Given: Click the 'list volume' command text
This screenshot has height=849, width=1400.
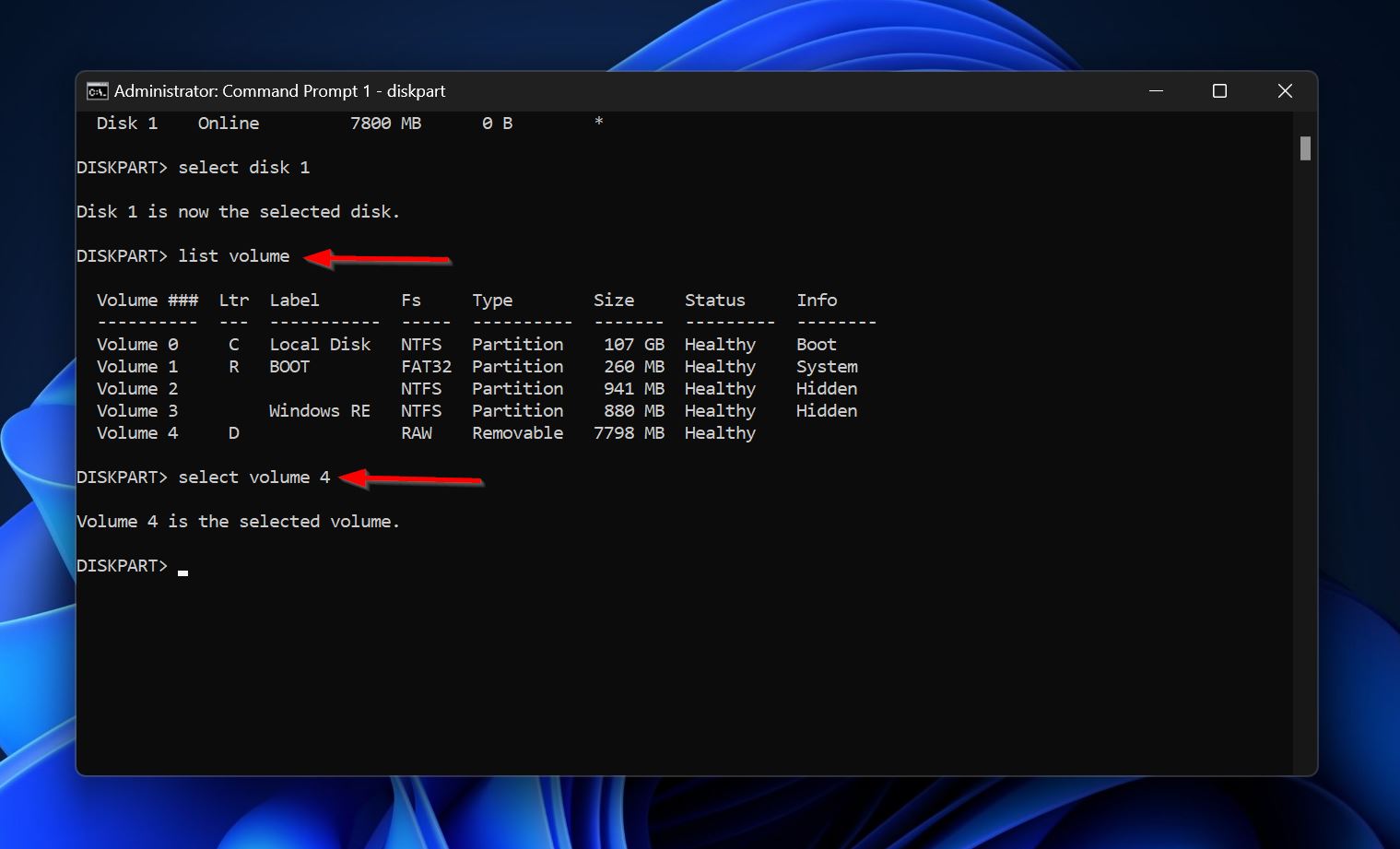Looking at the screenshot, I should point(234,256).
